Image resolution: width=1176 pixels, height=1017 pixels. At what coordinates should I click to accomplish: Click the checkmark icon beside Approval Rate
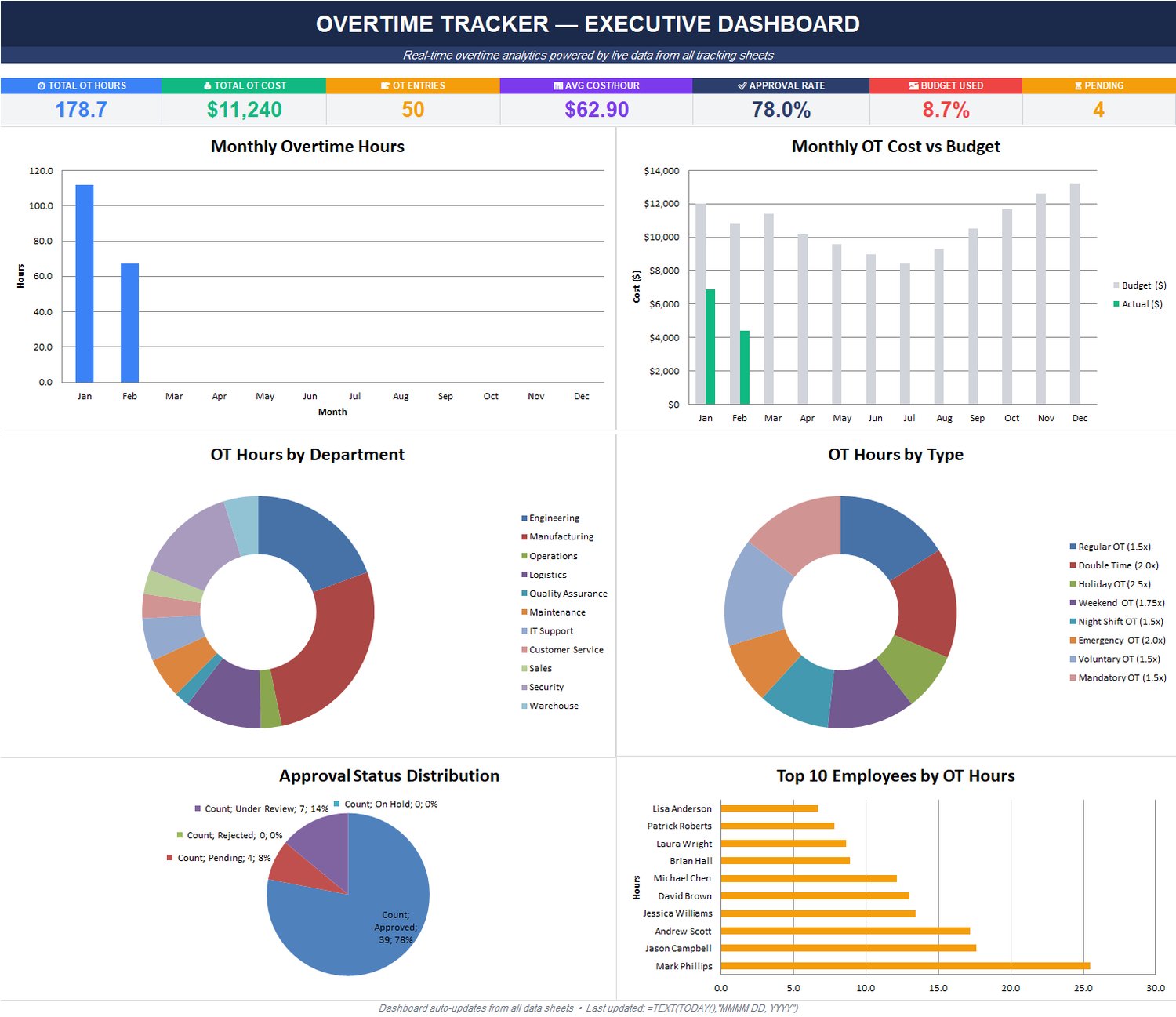[x=742, y=86]
